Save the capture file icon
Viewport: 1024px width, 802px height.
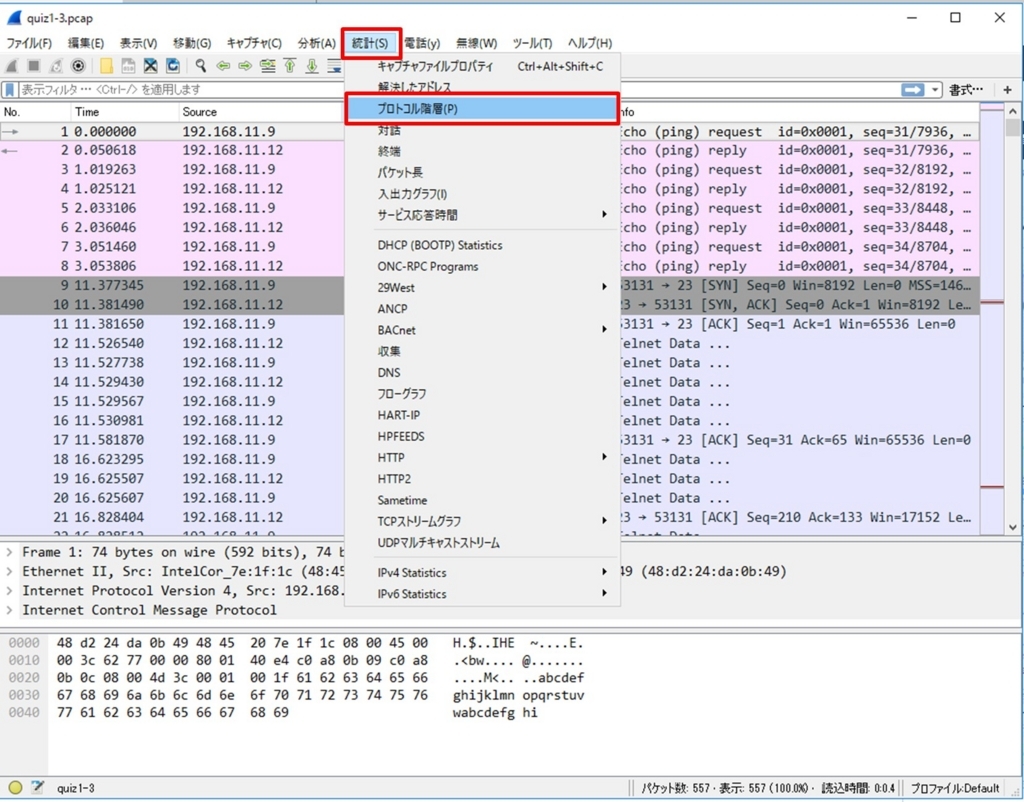(x=129, y=66)
